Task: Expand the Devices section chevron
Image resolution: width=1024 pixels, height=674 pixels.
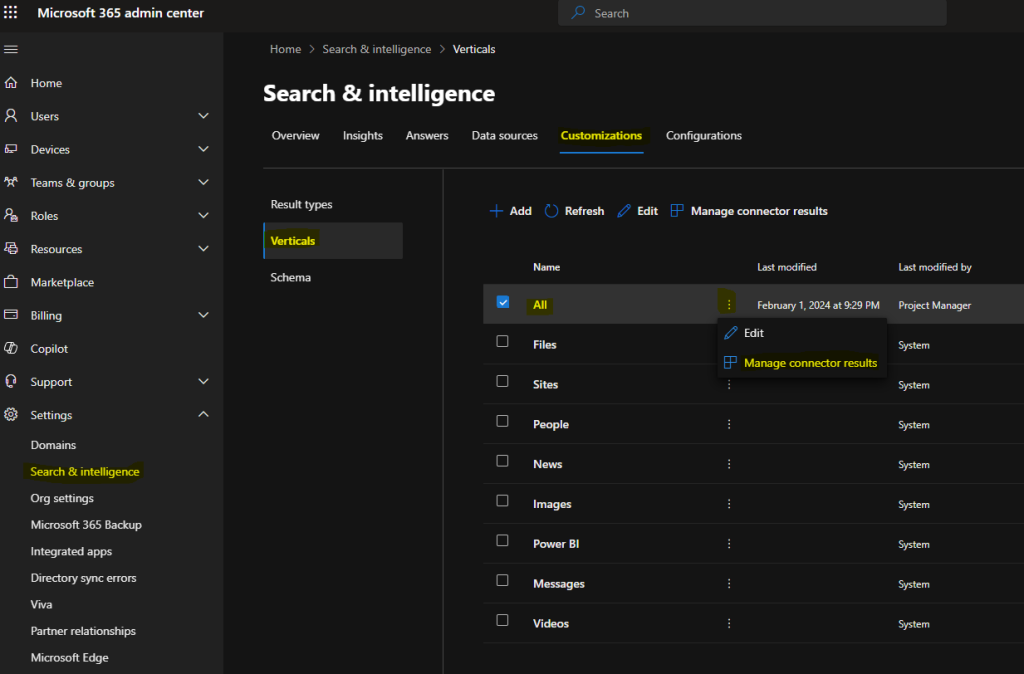Action: [x=204, y=149]
